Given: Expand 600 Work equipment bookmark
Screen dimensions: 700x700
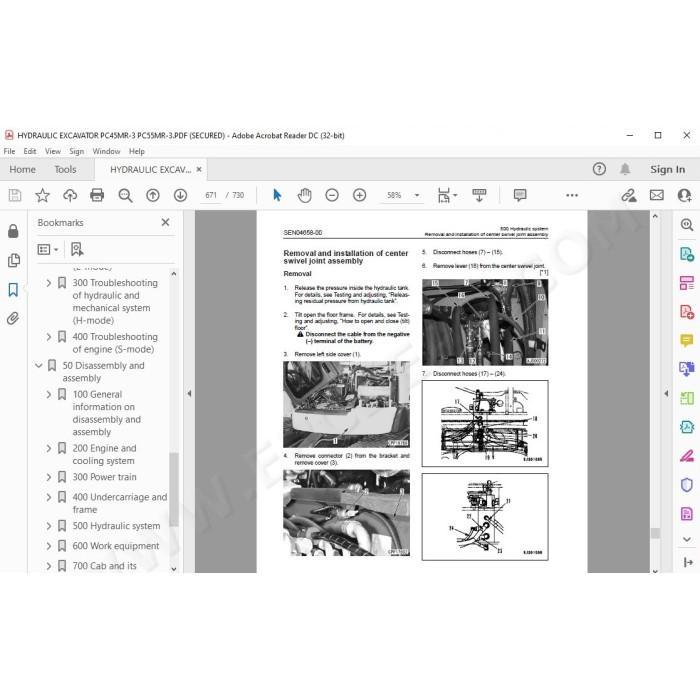Looking at the screenshot, I should click(49, 546).
